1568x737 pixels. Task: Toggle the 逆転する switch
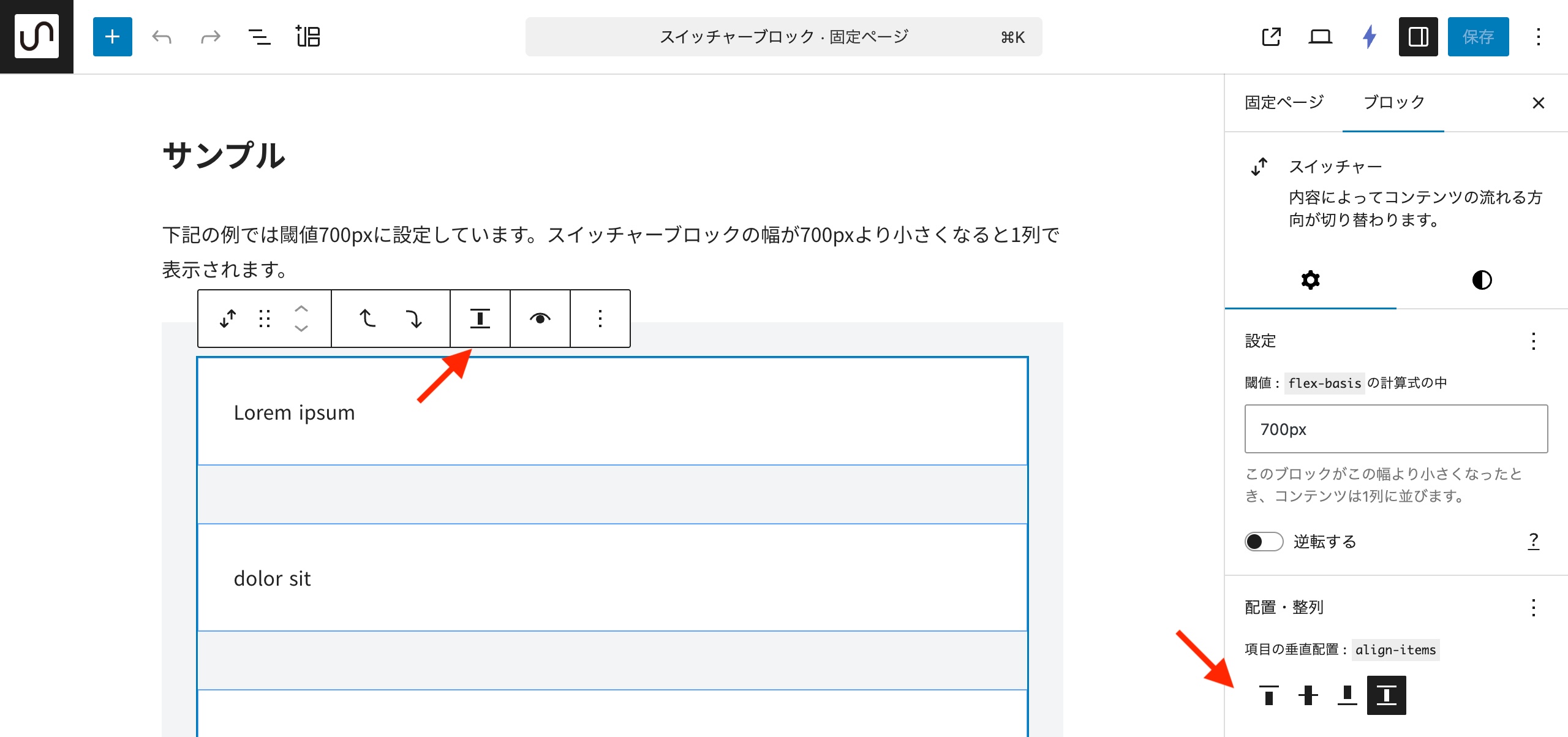(1264, 542)
